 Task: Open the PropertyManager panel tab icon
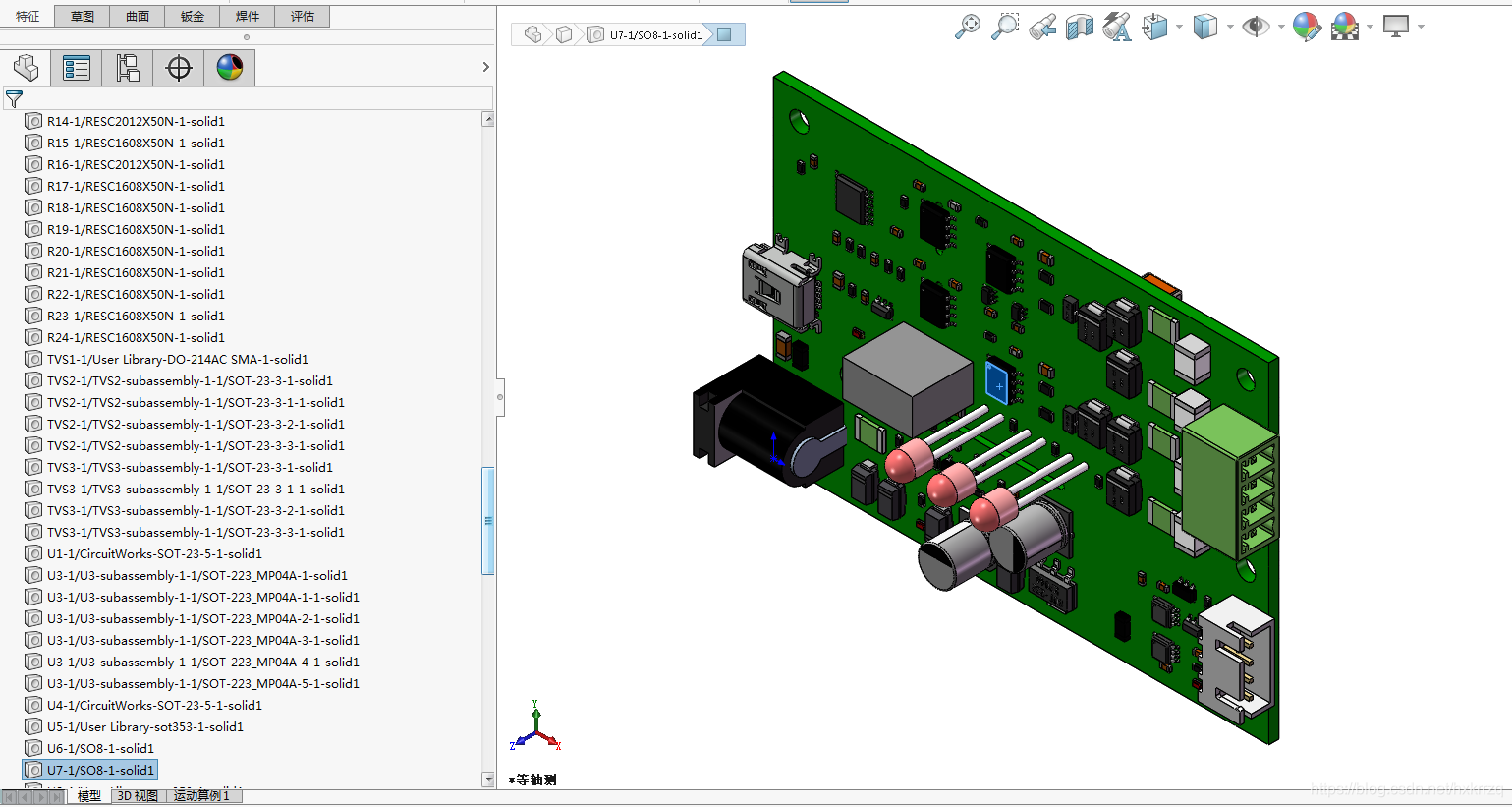click(x=77, y=68)
